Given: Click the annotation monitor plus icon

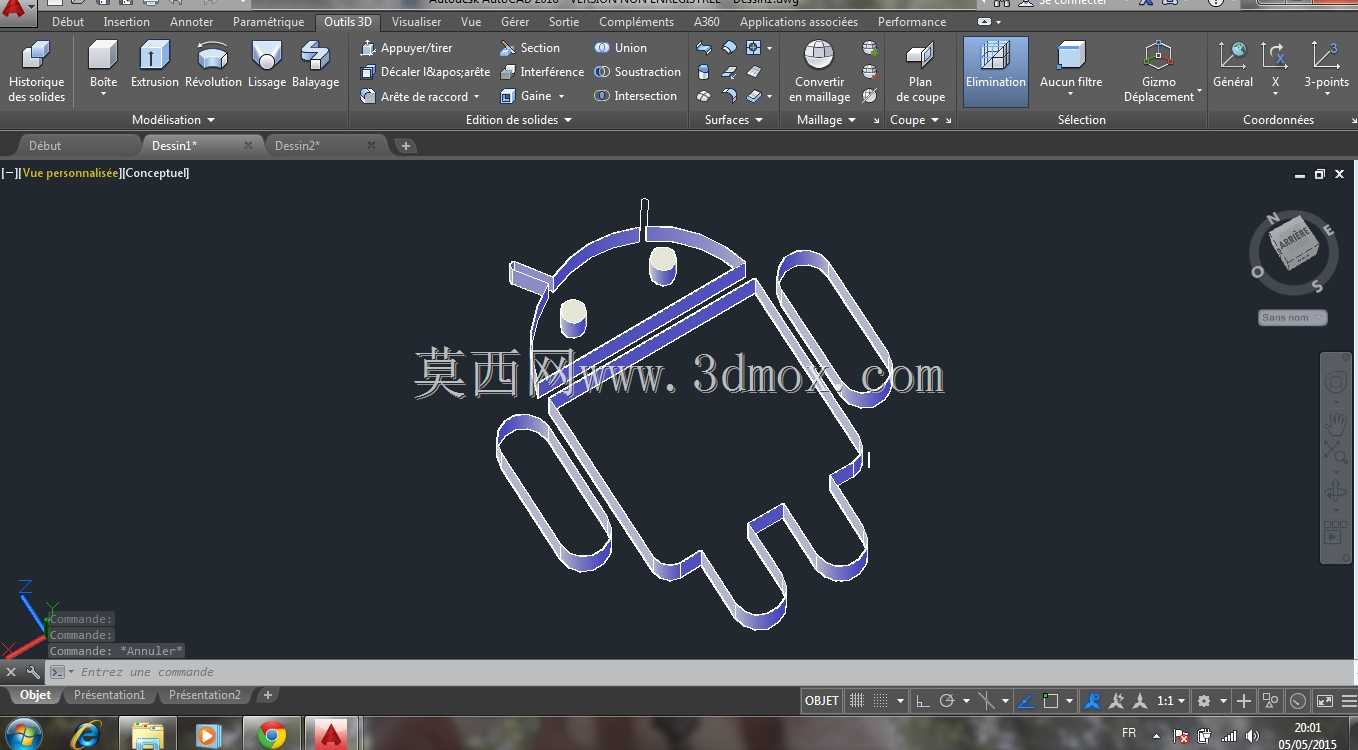Looking at the screenshot, I should click(x=1243, y=701).
